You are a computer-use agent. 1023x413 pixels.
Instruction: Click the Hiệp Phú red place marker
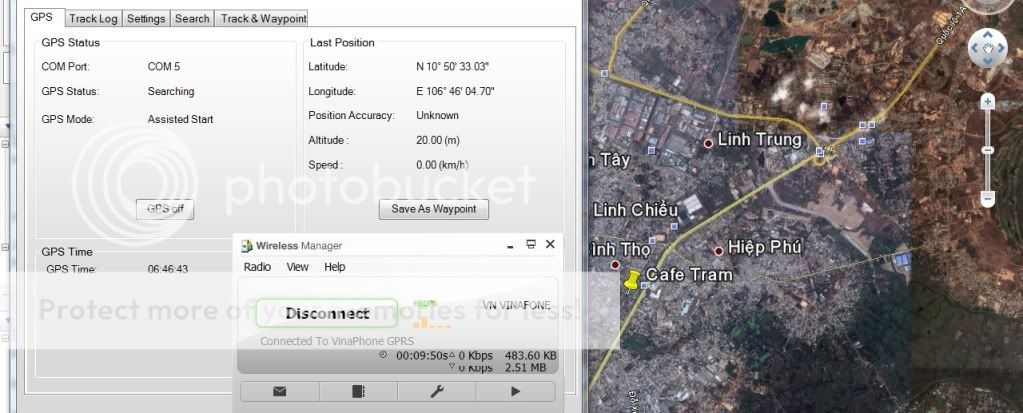coord(719,249)
